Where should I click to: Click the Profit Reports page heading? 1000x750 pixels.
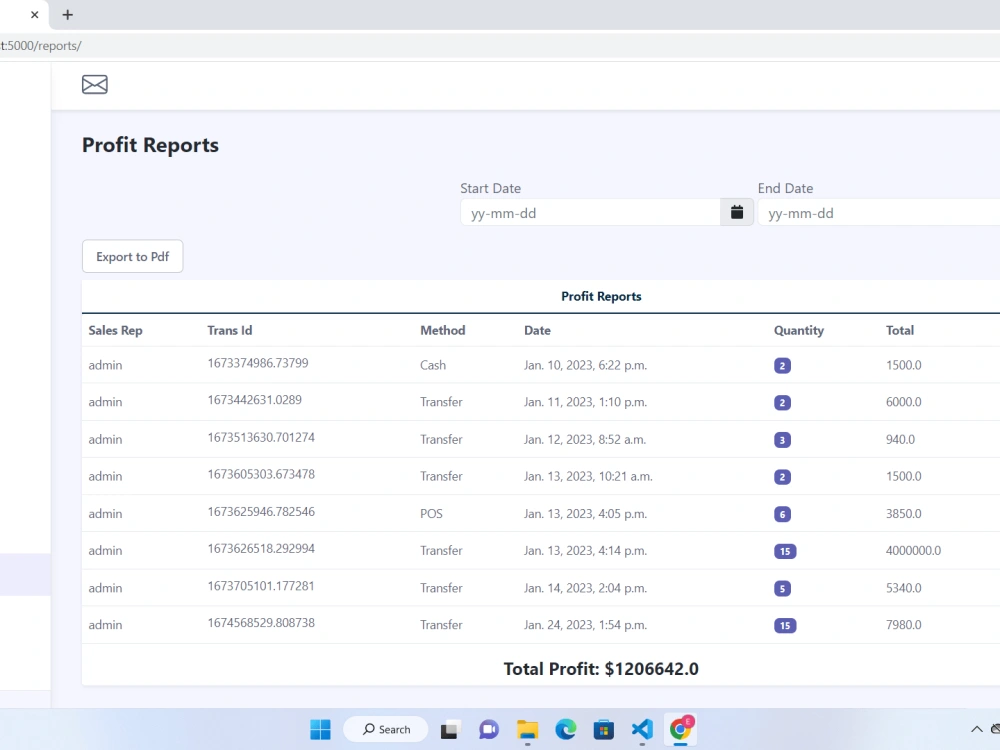[150, 145]
